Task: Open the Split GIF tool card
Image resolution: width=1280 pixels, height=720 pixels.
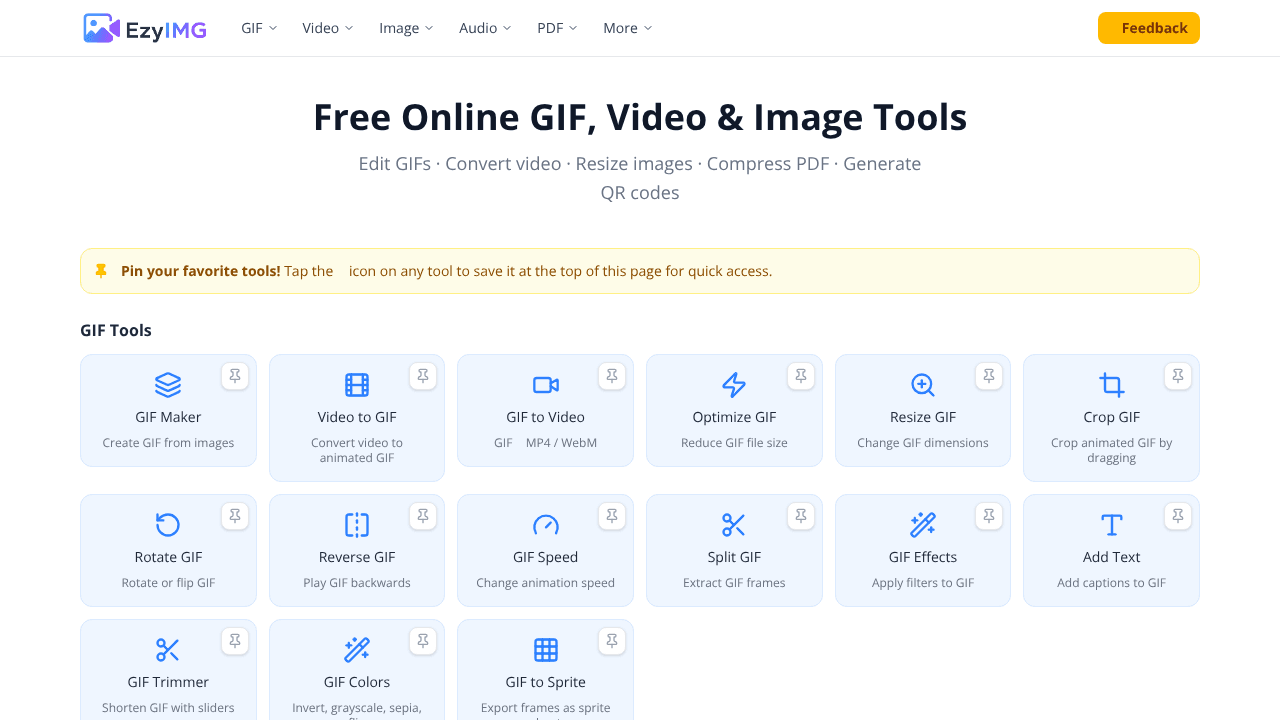Action: (734, 550)
